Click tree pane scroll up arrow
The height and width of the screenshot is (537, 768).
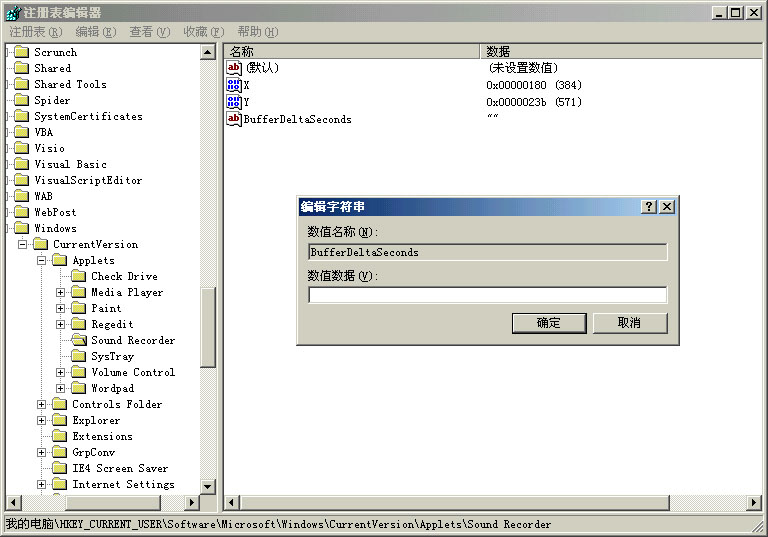tap(208, 52)
